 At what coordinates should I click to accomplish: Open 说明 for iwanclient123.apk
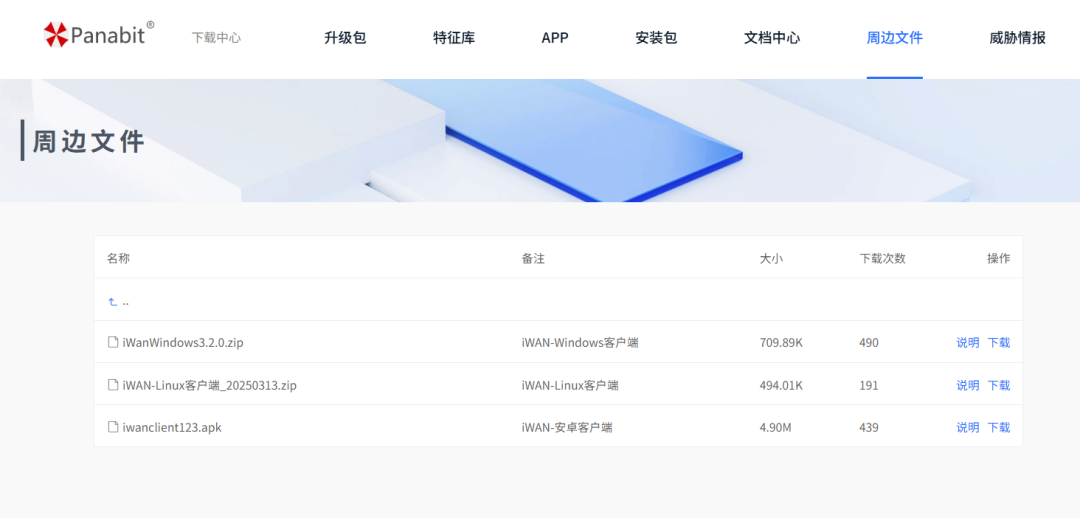click(968, 427)
